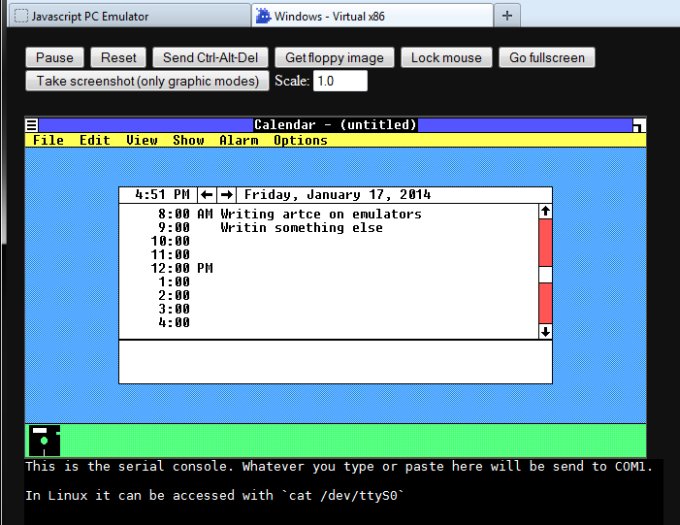Select the minimized floppy disk icon

tap(45, 440)
